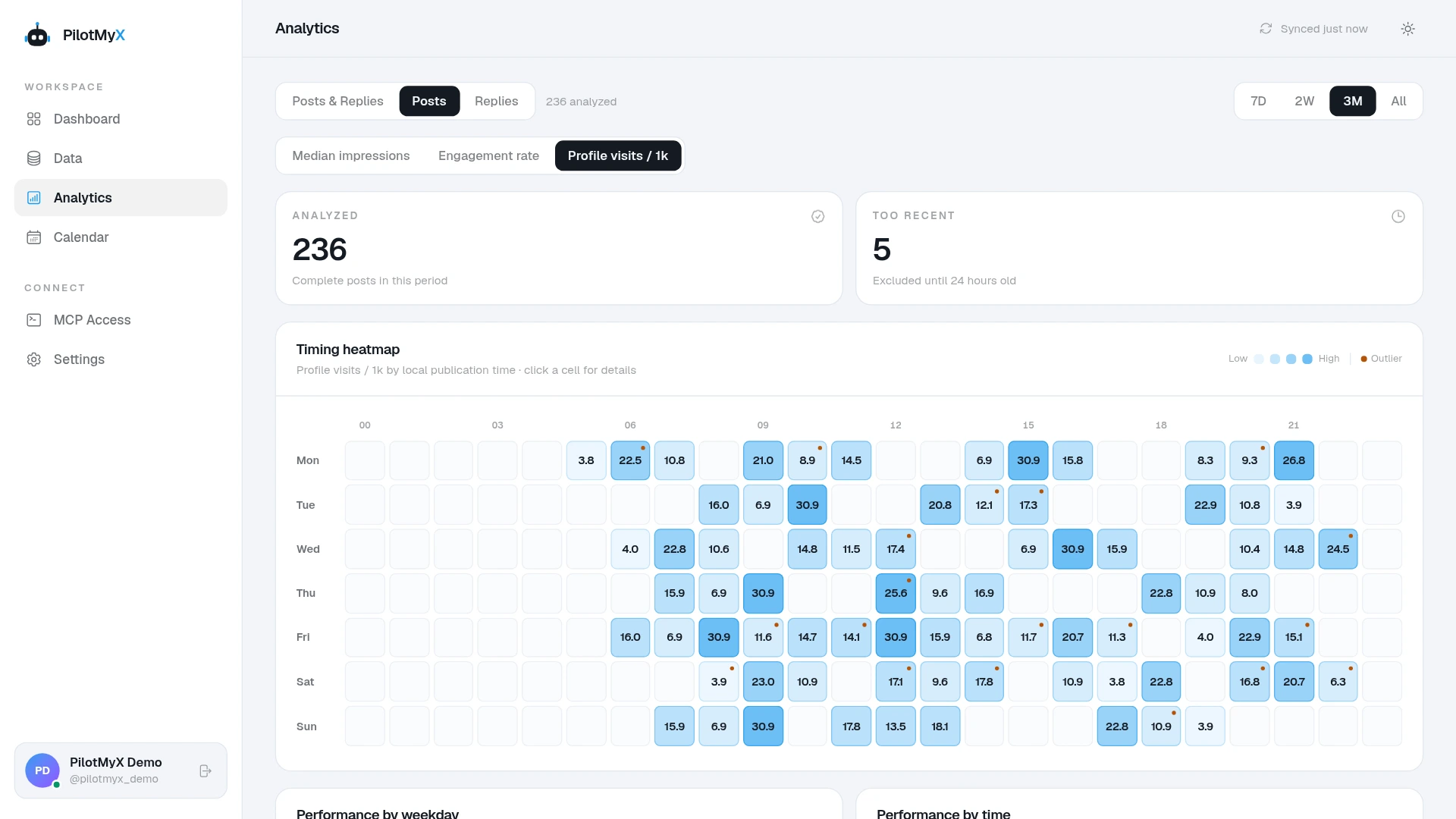
Task: Click the Settings gear icon
Action: (x=34, y=359)
